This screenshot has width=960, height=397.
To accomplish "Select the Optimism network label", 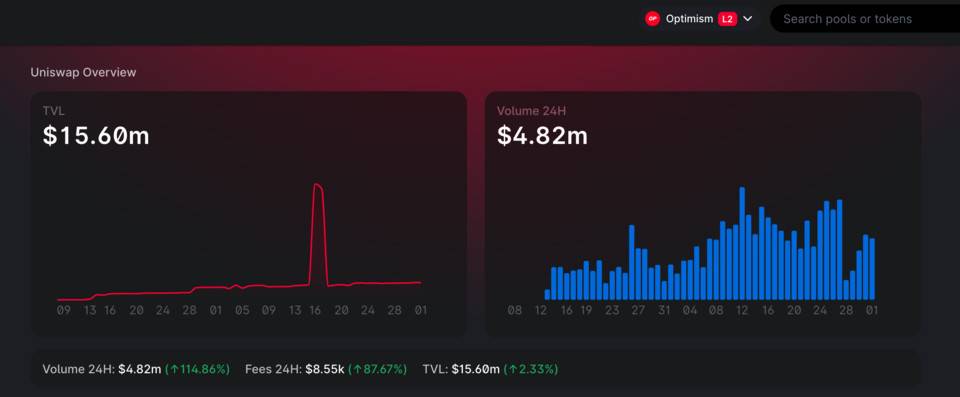I will 689,19.
